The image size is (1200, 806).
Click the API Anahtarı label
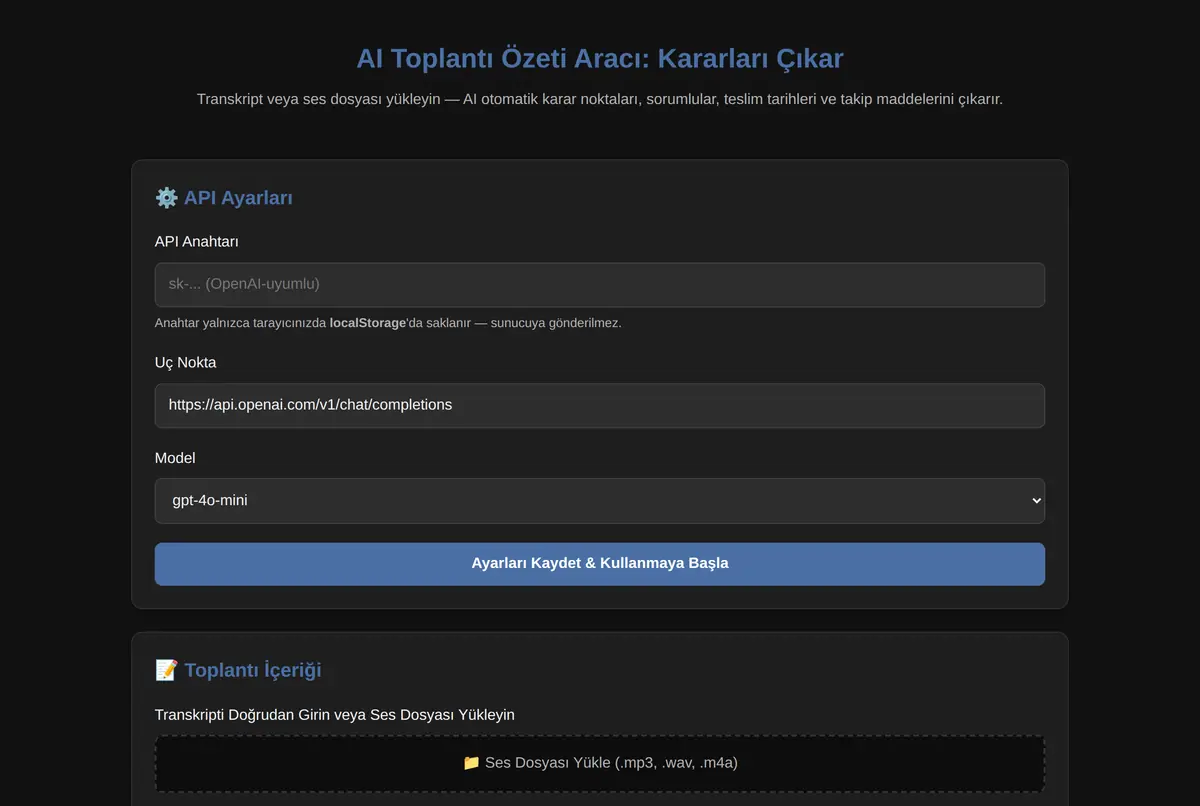pyautogui.click(x=197, y=241)
